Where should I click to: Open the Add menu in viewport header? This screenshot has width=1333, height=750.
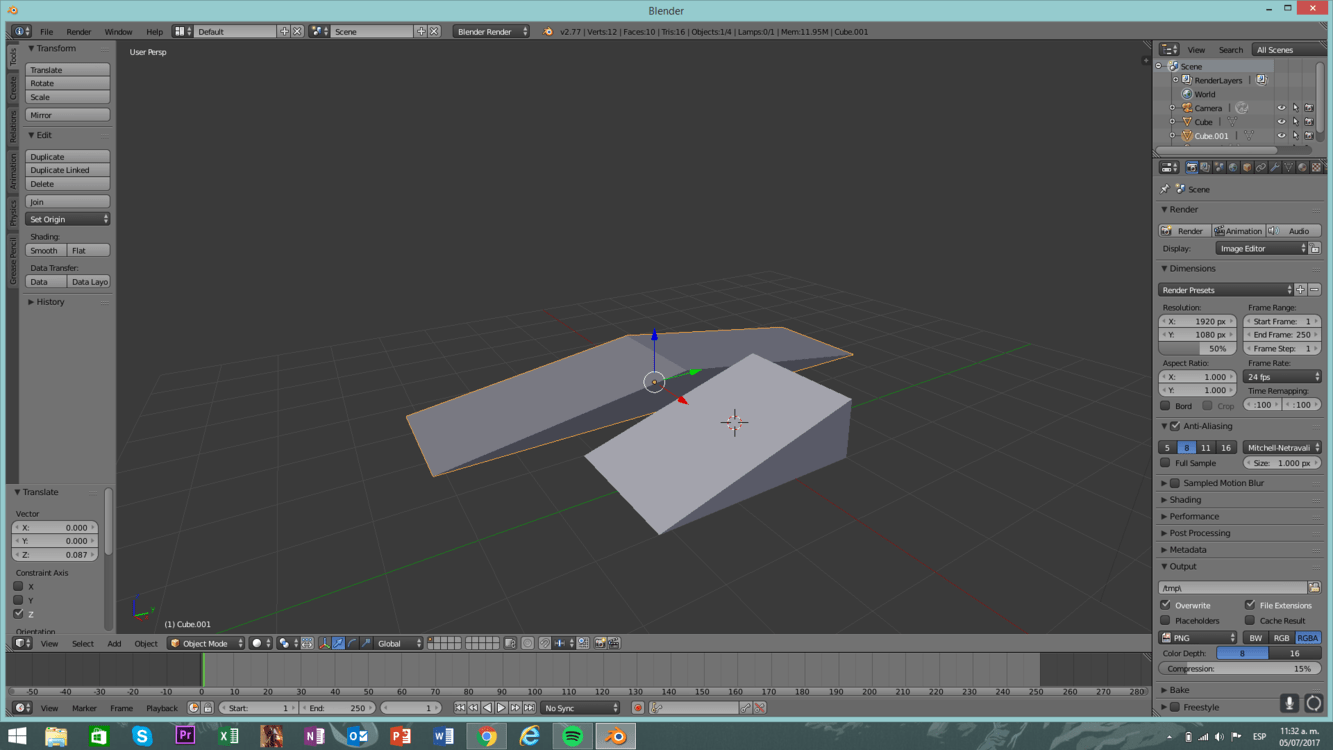[114, 643]
